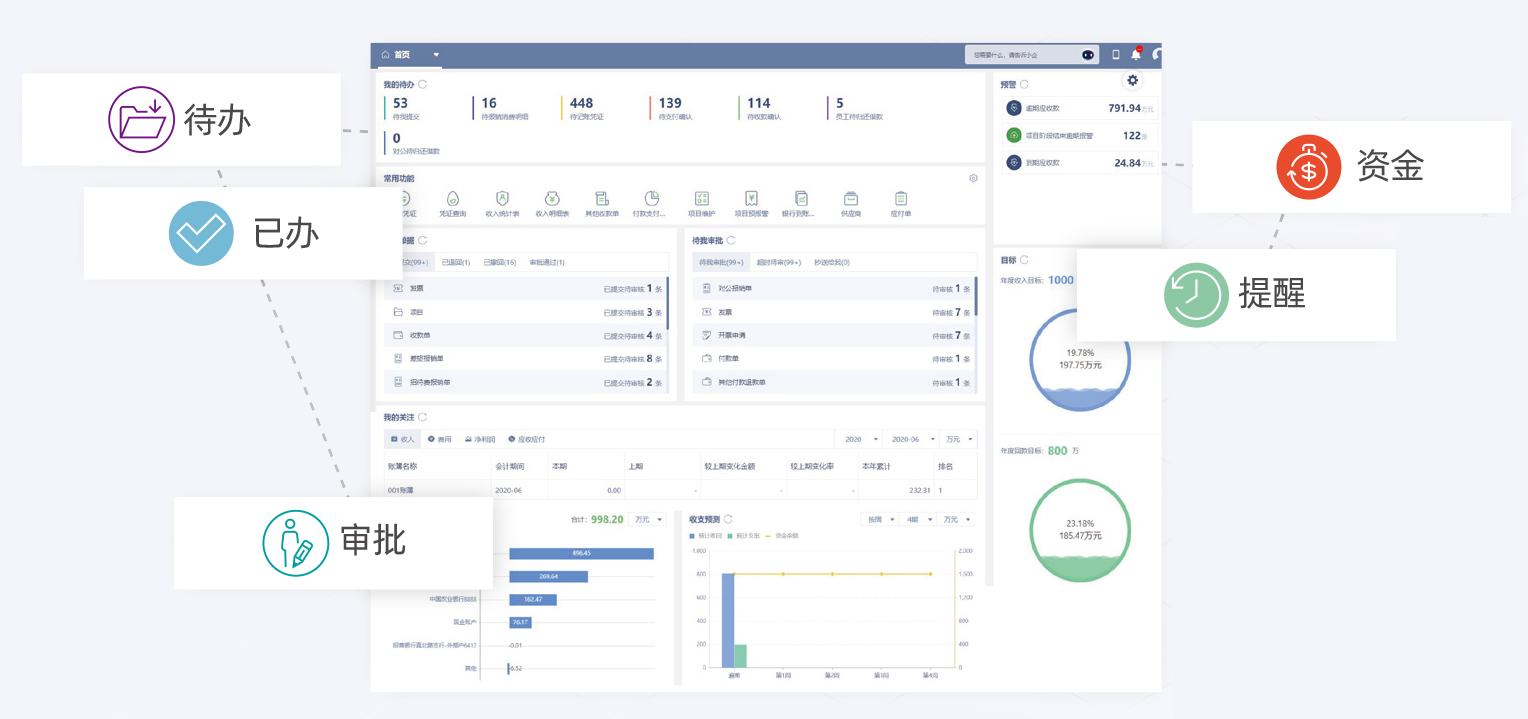Switch to the 超时待审(99+) tab

pos(778,262)
